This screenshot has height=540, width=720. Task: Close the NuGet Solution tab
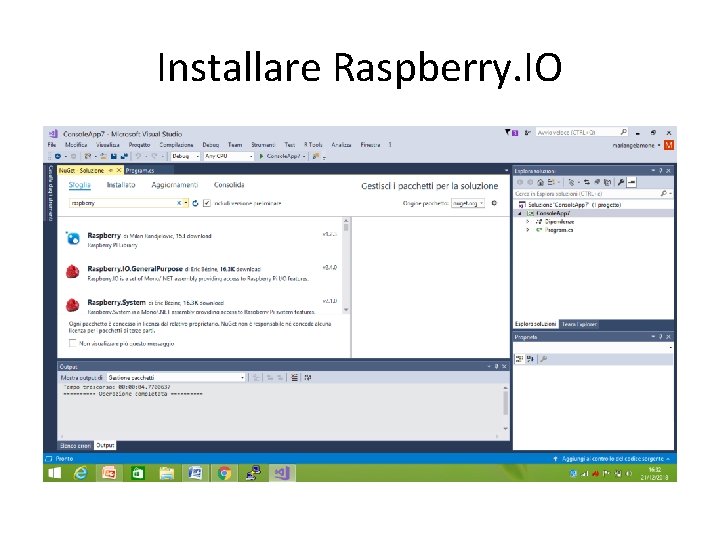(x=118, y=170)
